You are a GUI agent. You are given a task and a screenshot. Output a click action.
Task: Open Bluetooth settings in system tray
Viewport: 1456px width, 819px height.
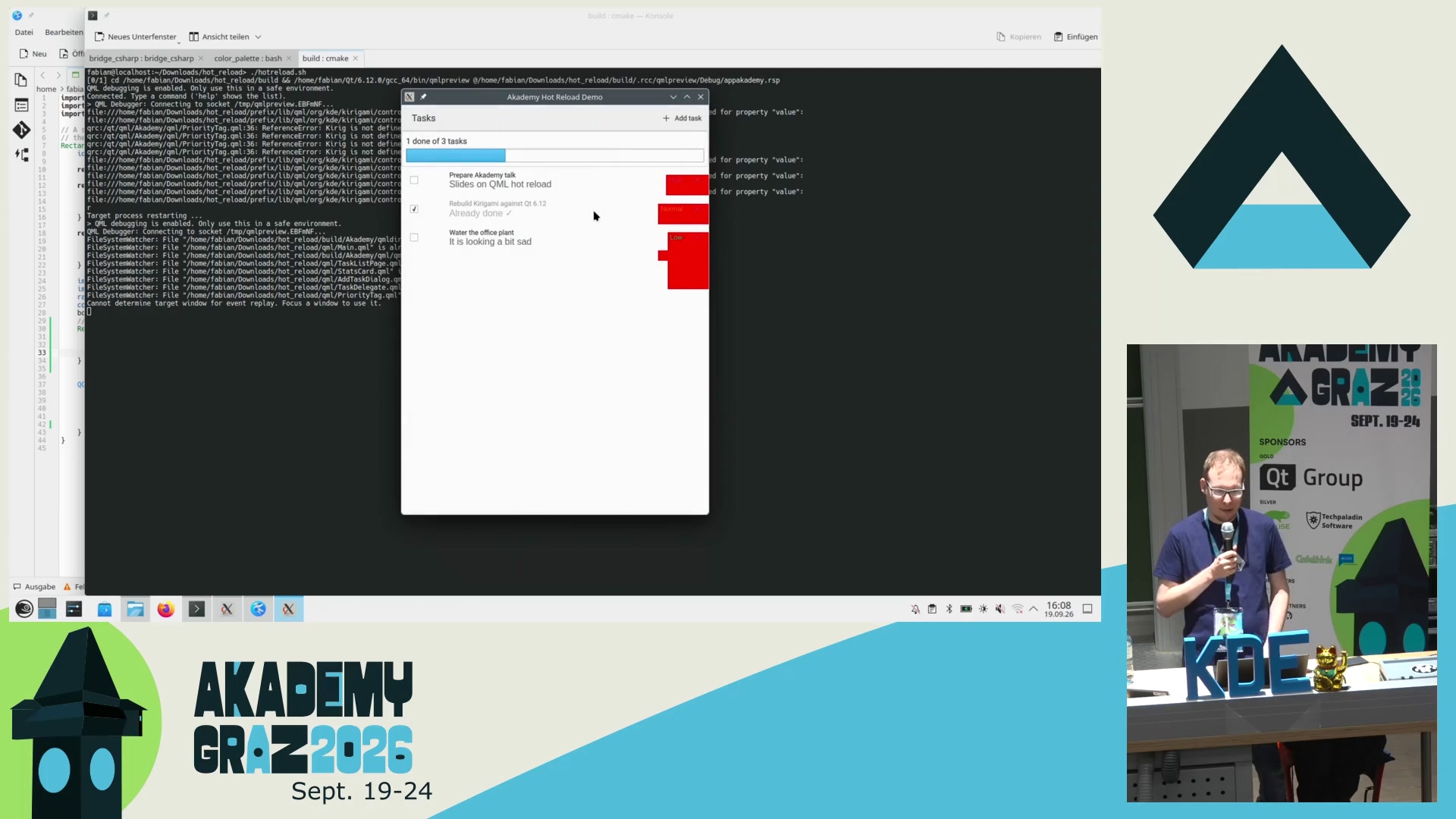[x=949, y=609]
